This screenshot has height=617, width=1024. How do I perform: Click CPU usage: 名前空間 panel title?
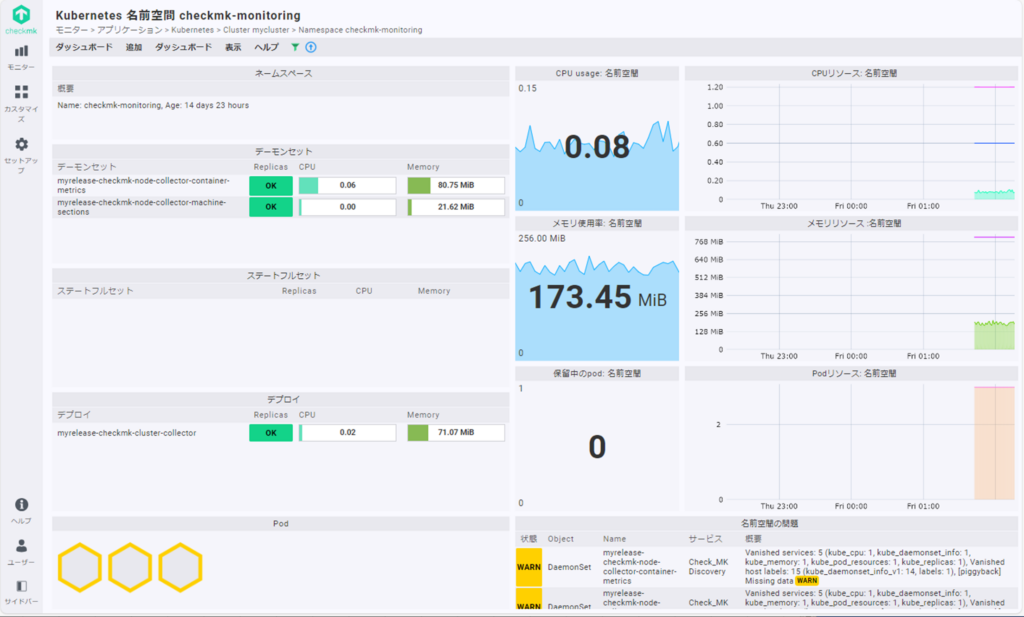[x=597, y=74]
